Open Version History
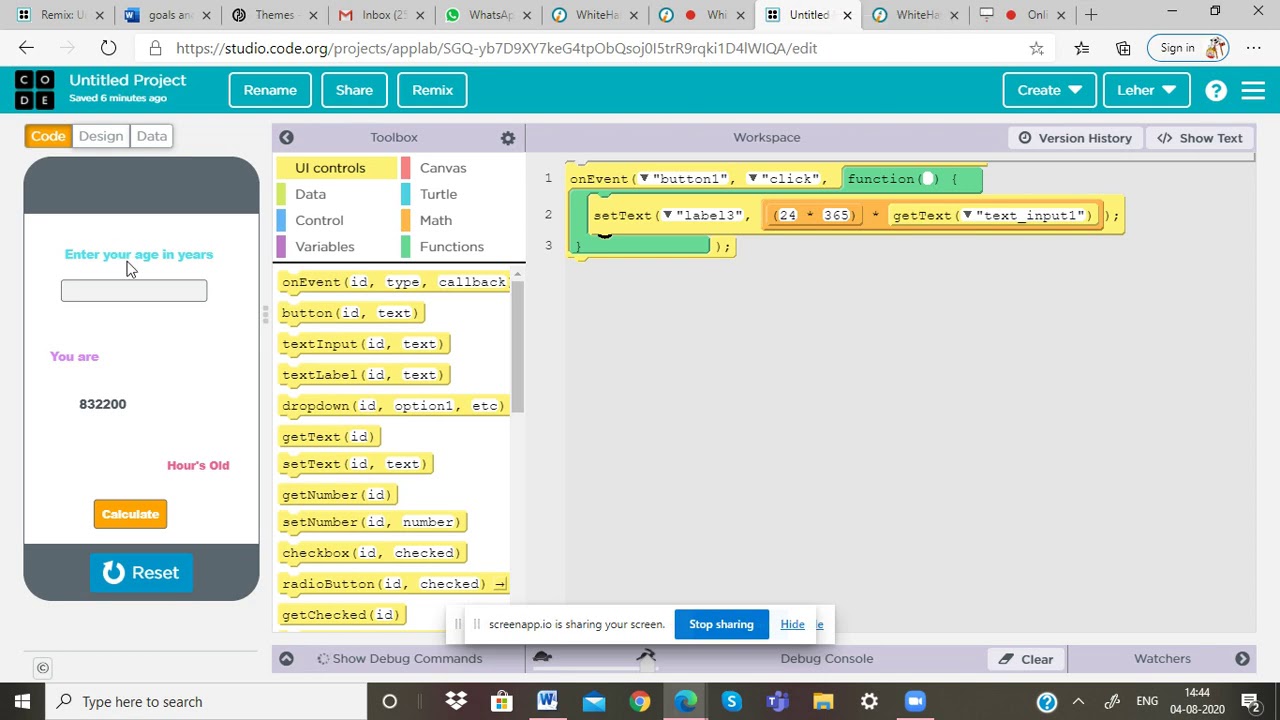 point(1075,138)
